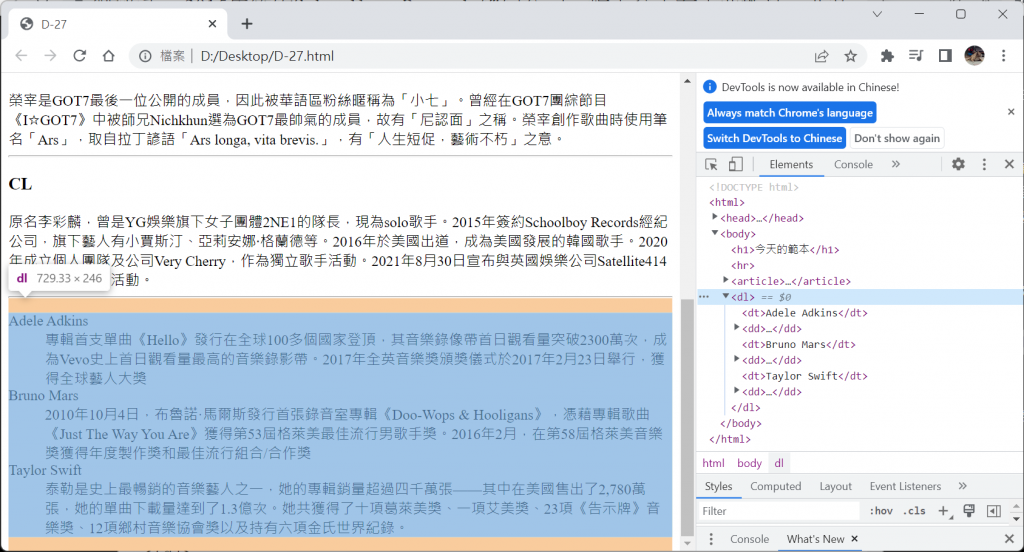Open the Event Listeners tab
This screenshot has height=552, width=1024.
905,486
